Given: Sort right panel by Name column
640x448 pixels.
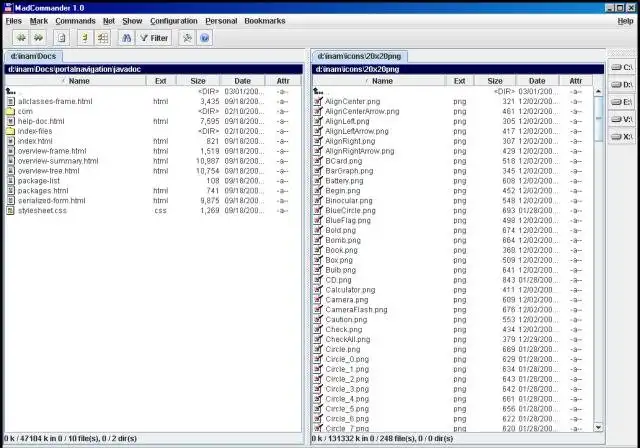Looking at the screenshot, I should 379,81.
